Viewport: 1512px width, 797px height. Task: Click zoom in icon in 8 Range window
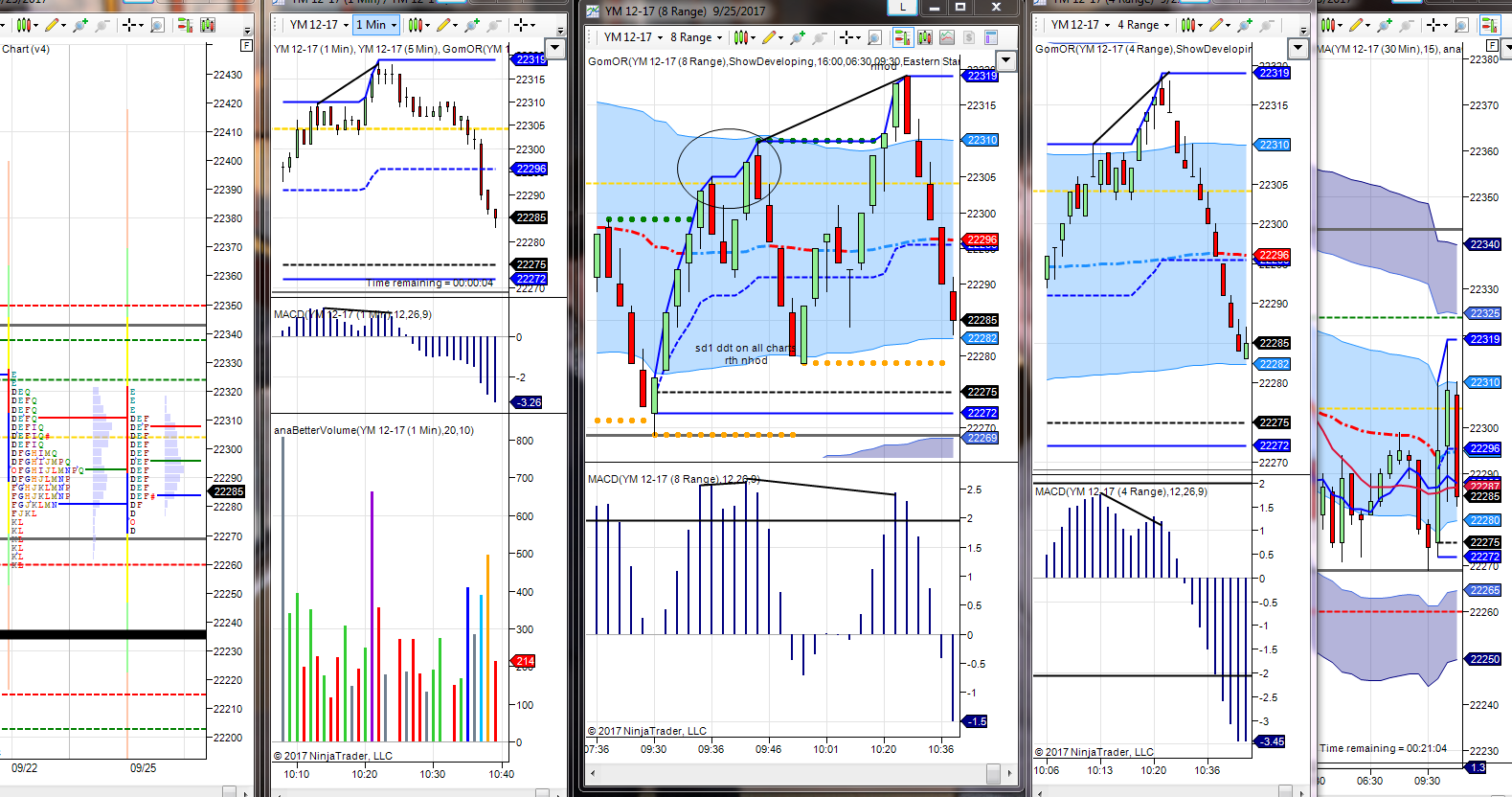pyautogui.click(x=798, y=37)
